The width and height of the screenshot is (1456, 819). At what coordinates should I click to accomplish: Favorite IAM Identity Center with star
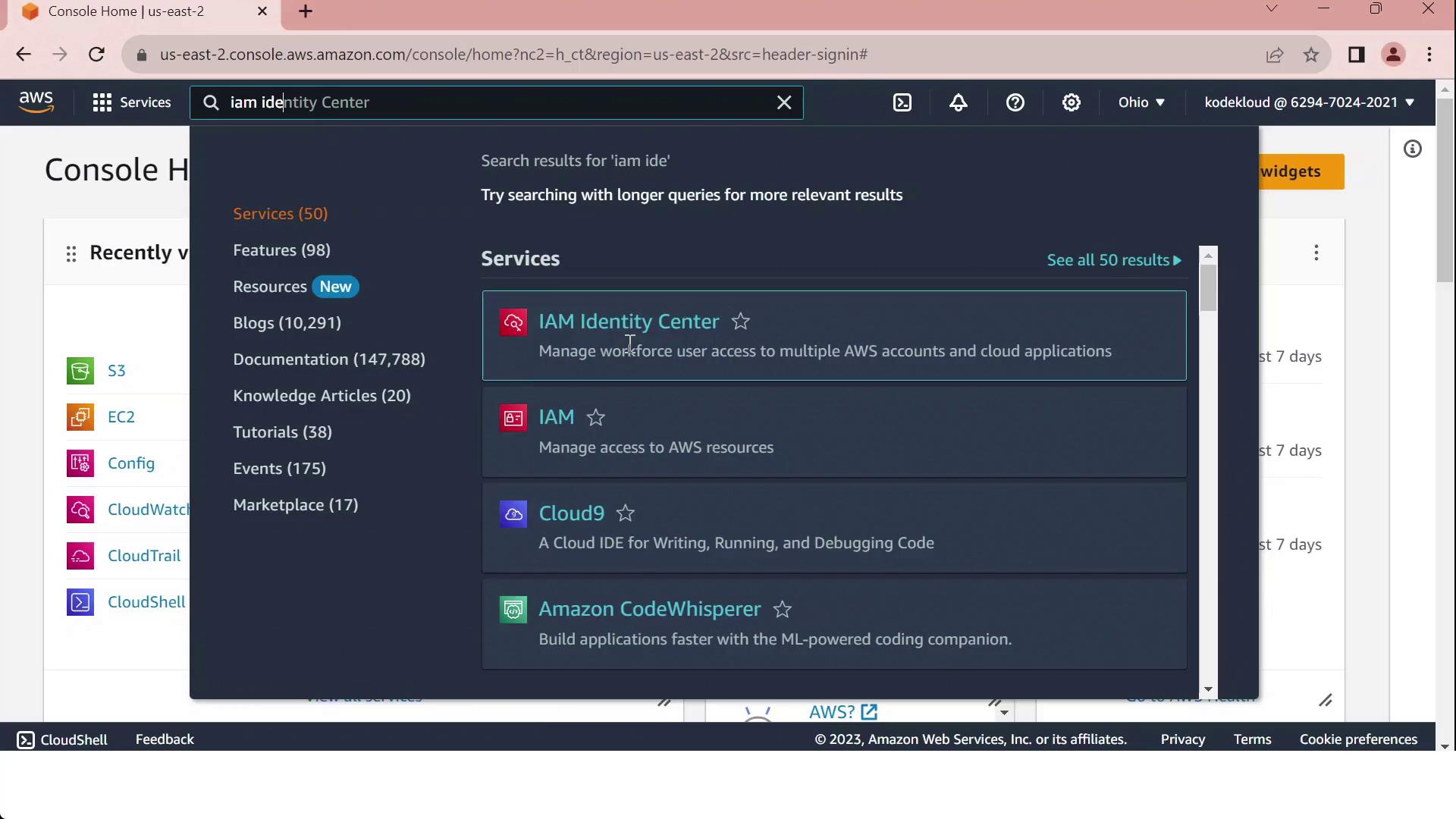pos(741,322)
